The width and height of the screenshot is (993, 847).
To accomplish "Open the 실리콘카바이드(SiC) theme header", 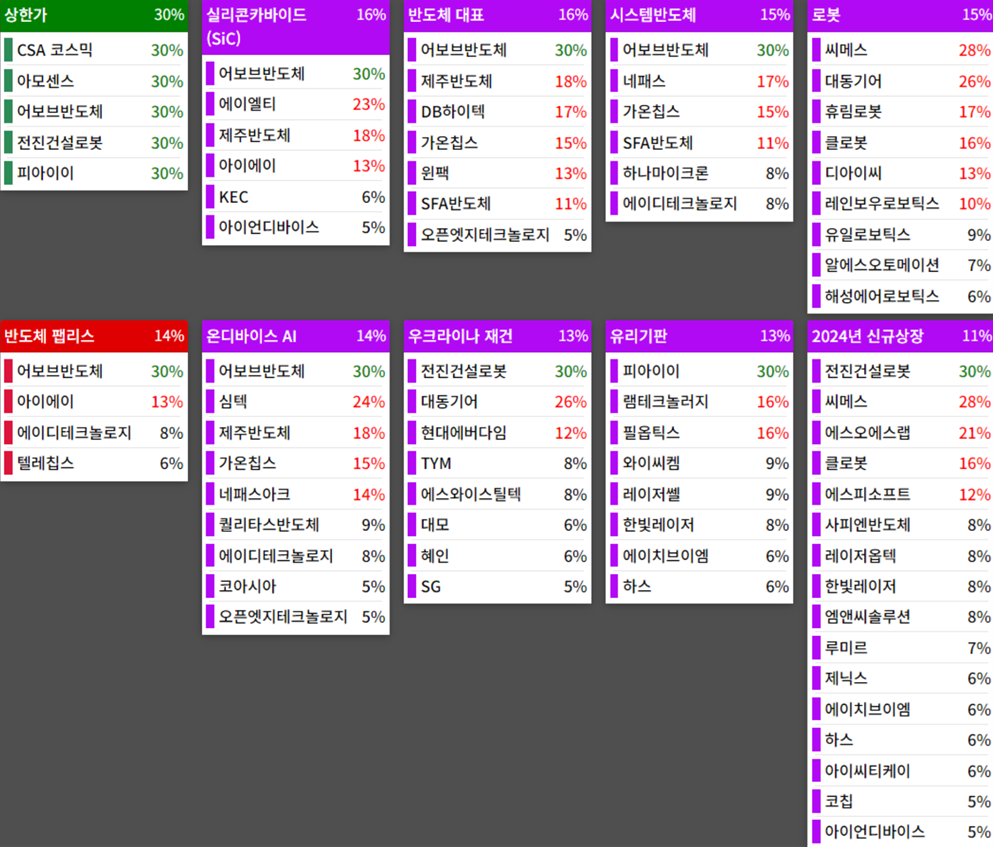I will 296,27.
